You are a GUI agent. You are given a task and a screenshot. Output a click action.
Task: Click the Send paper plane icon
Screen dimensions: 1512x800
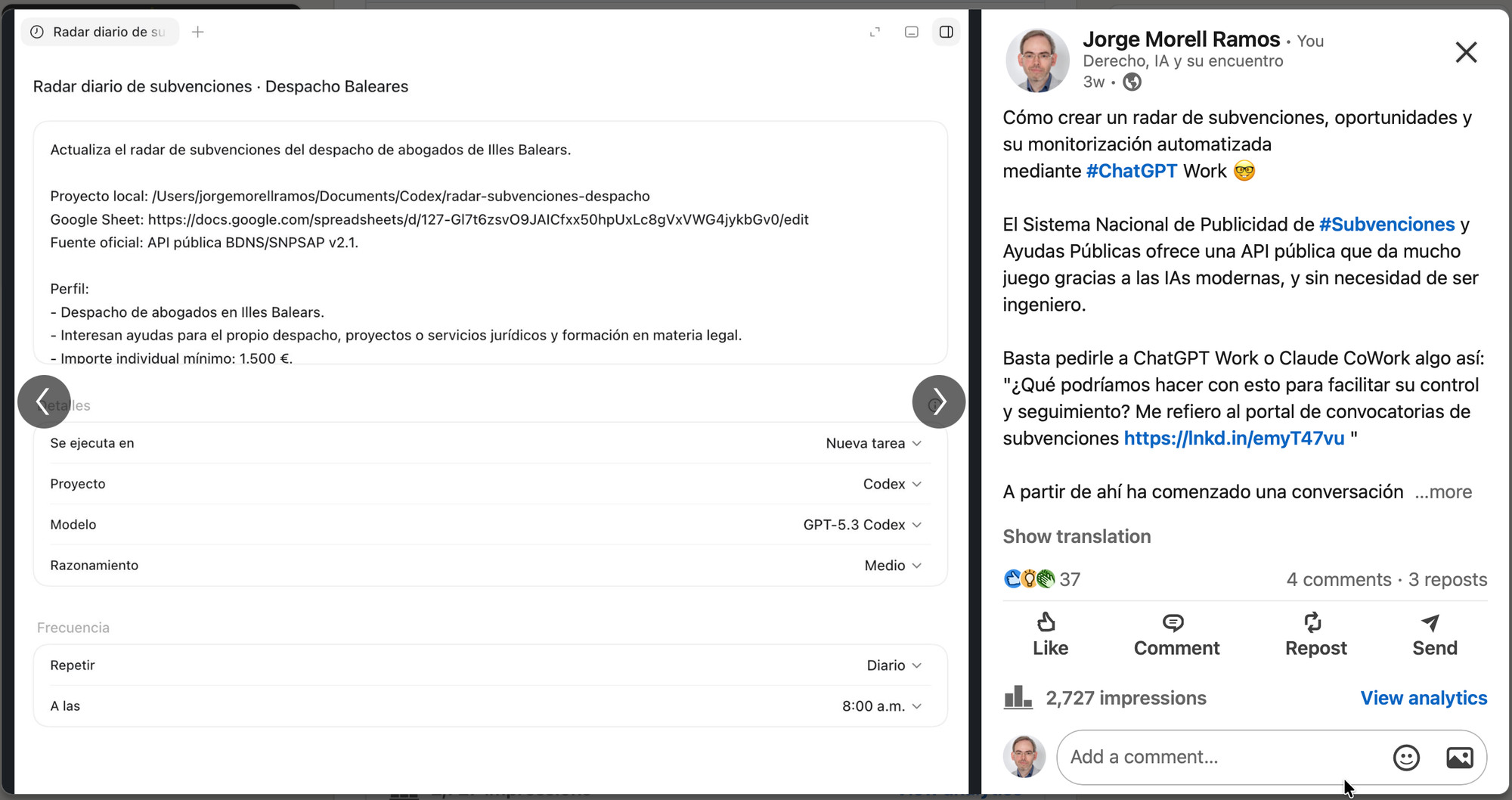click(x=1430, y=622)
